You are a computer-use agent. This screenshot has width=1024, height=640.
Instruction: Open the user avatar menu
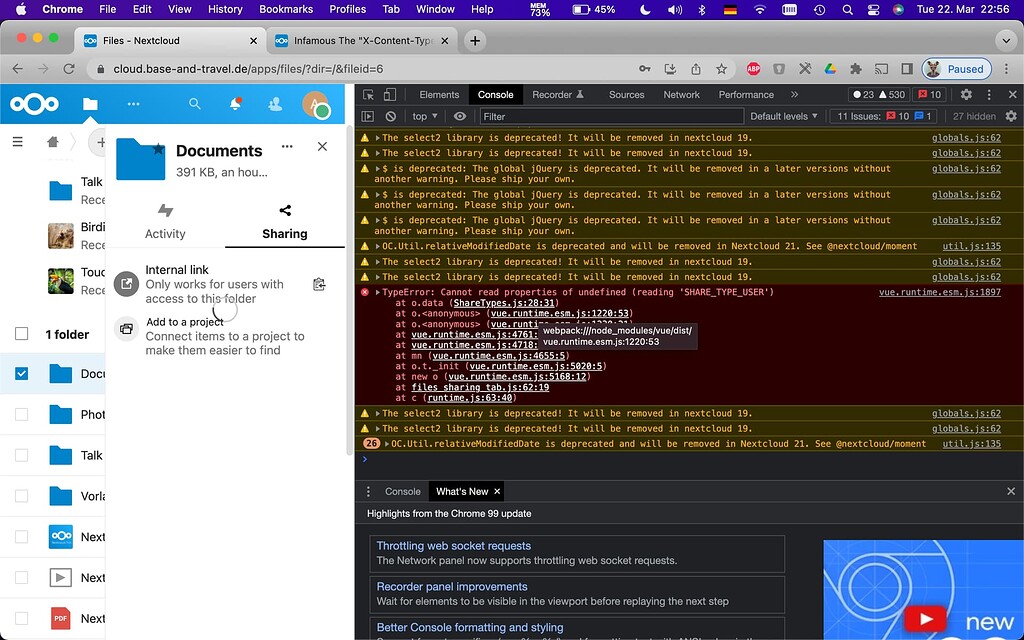click(315, 104)
